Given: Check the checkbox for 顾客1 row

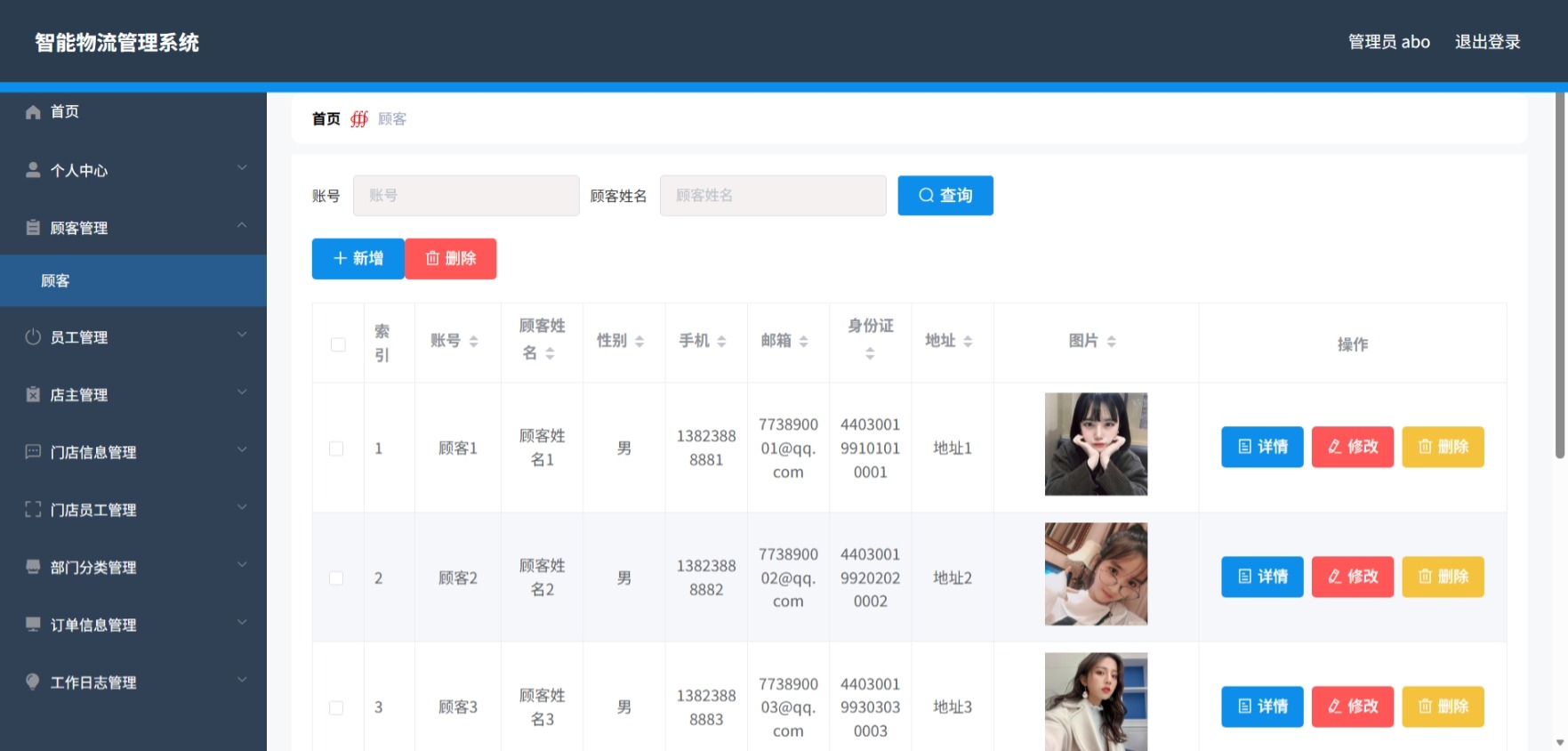Looking at the screenshot, I should click(x=336, y=448).
